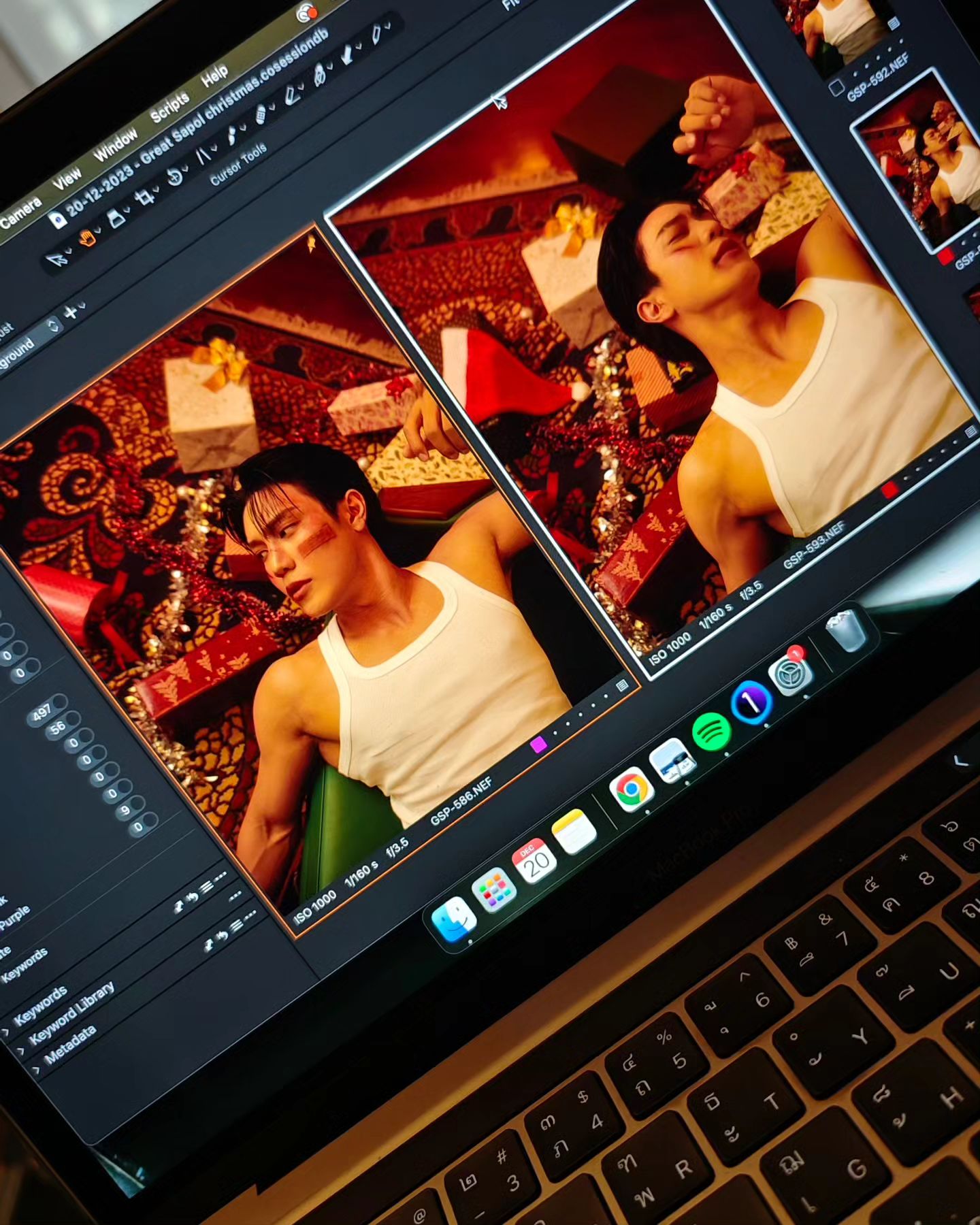Click the list icon on GSP-586.NEF viewer
The height and width of the screenshot is (1225, 980).
(x=622, y=686)
